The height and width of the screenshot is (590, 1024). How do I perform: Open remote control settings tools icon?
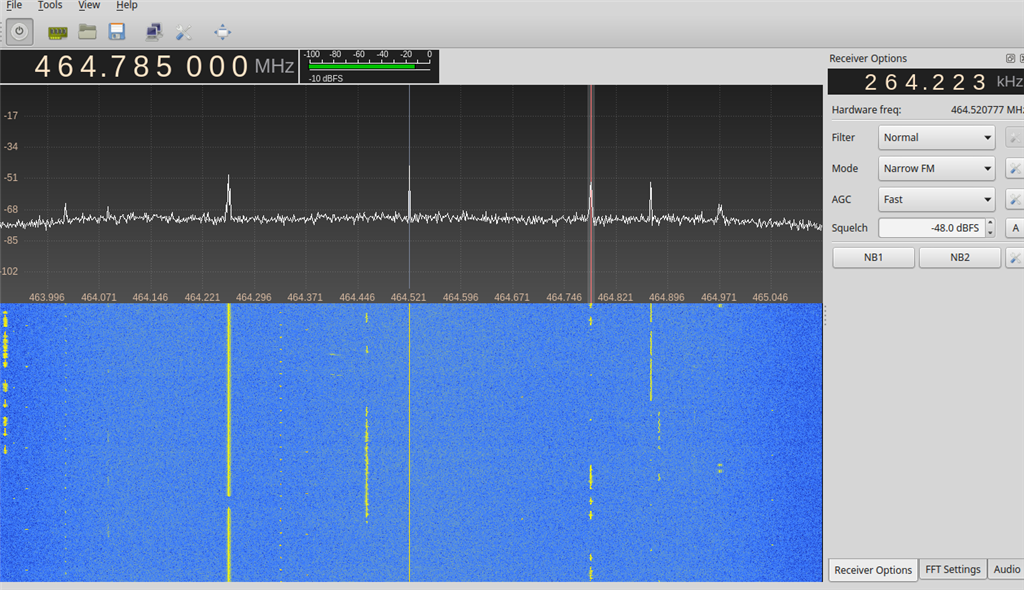coord(184,33)
